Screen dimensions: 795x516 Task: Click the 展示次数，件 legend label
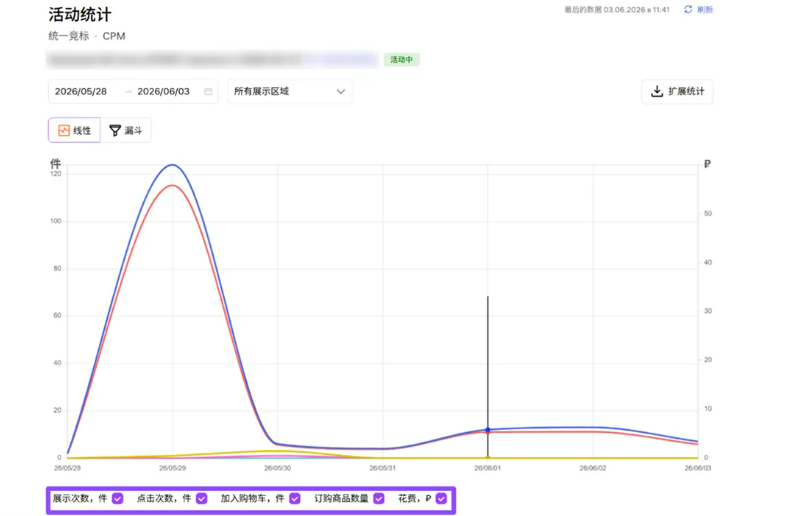[x=80, y=498]
